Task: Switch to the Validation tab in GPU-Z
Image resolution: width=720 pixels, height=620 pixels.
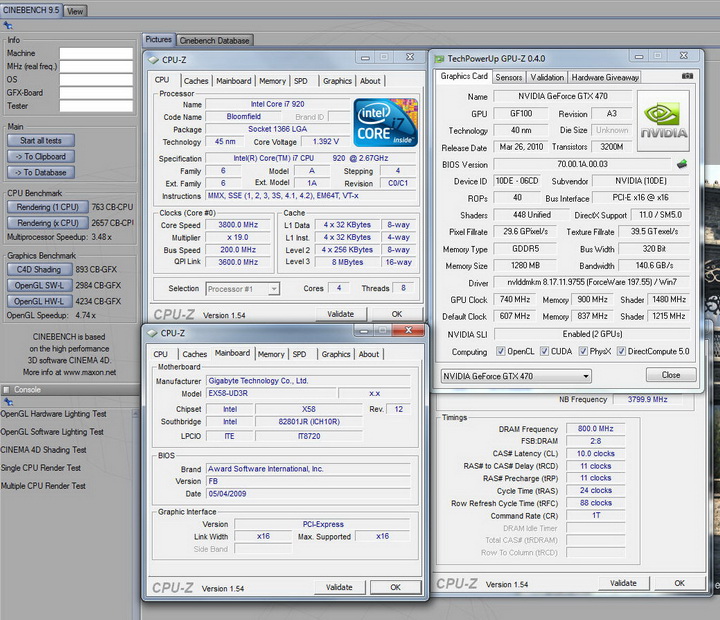Action: point(547,78)
